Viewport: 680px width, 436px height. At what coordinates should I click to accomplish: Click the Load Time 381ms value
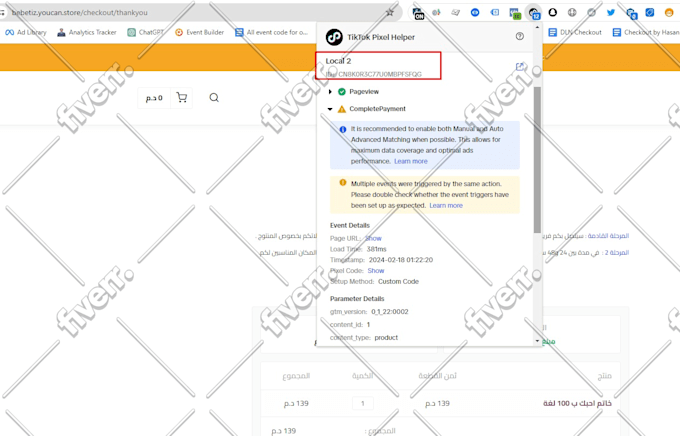(376, 249)
